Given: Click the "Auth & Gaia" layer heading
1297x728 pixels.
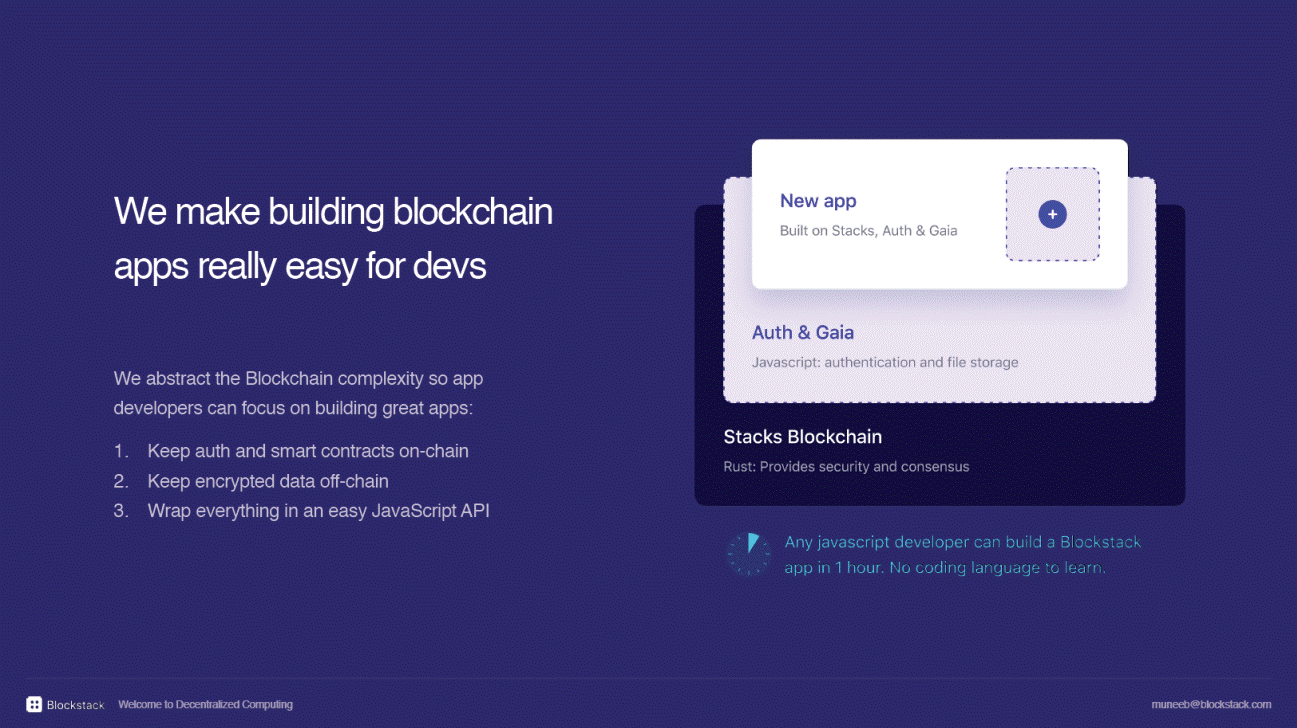Looking at the screenshot, I should click(802, 332).
